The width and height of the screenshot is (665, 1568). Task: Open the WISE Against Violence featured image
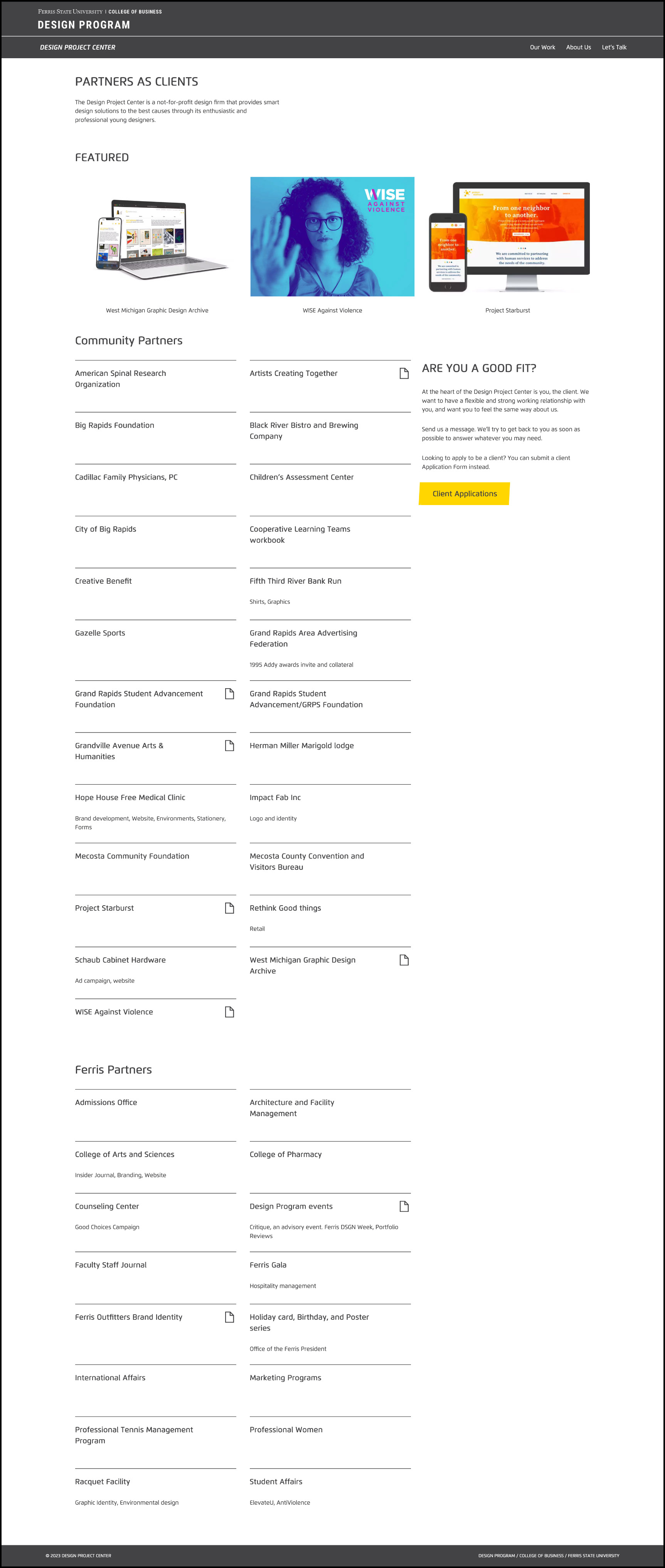(332, 237)
